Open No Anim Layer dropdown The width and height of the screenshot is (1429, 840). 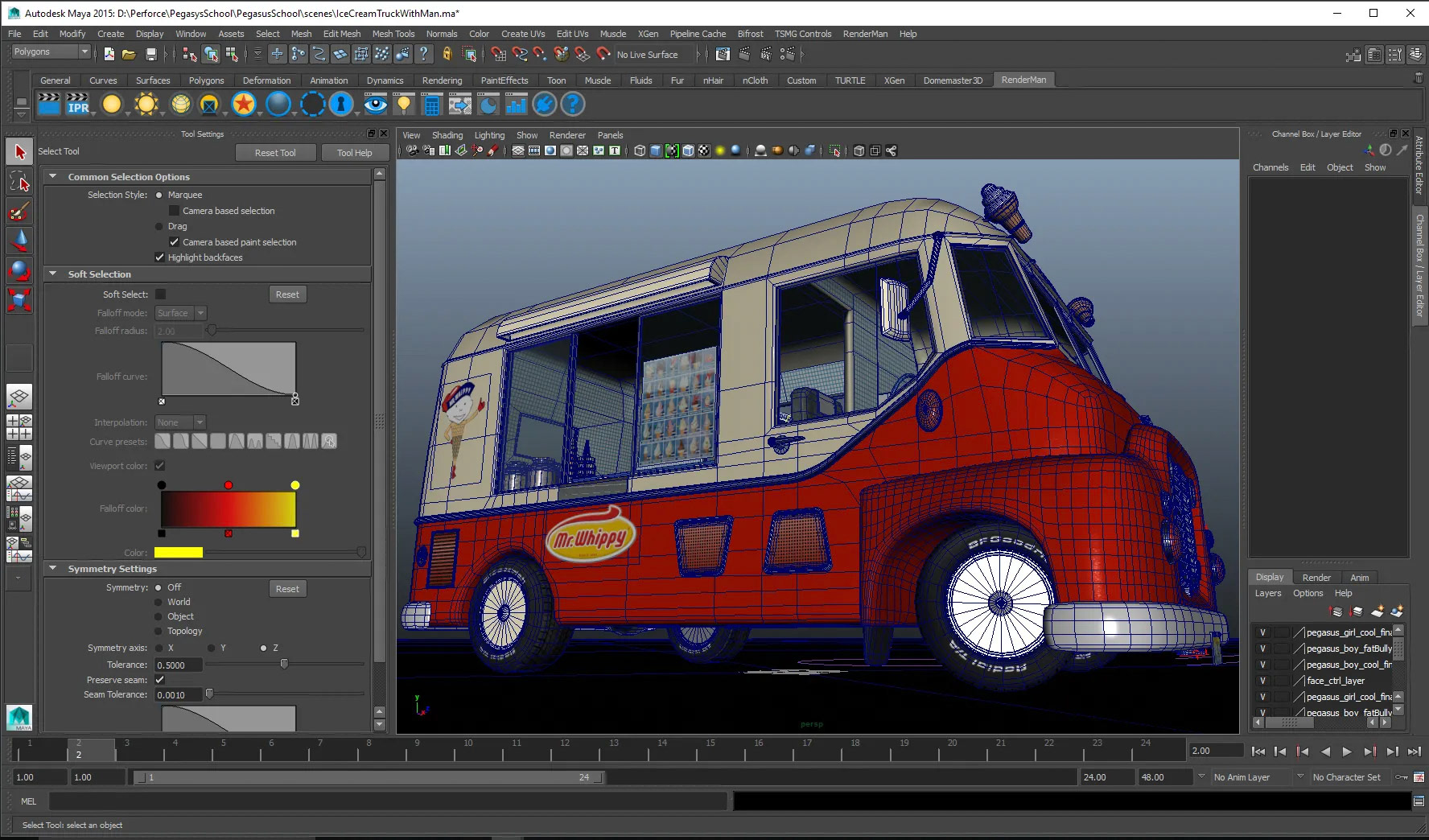pos(1202,777)
